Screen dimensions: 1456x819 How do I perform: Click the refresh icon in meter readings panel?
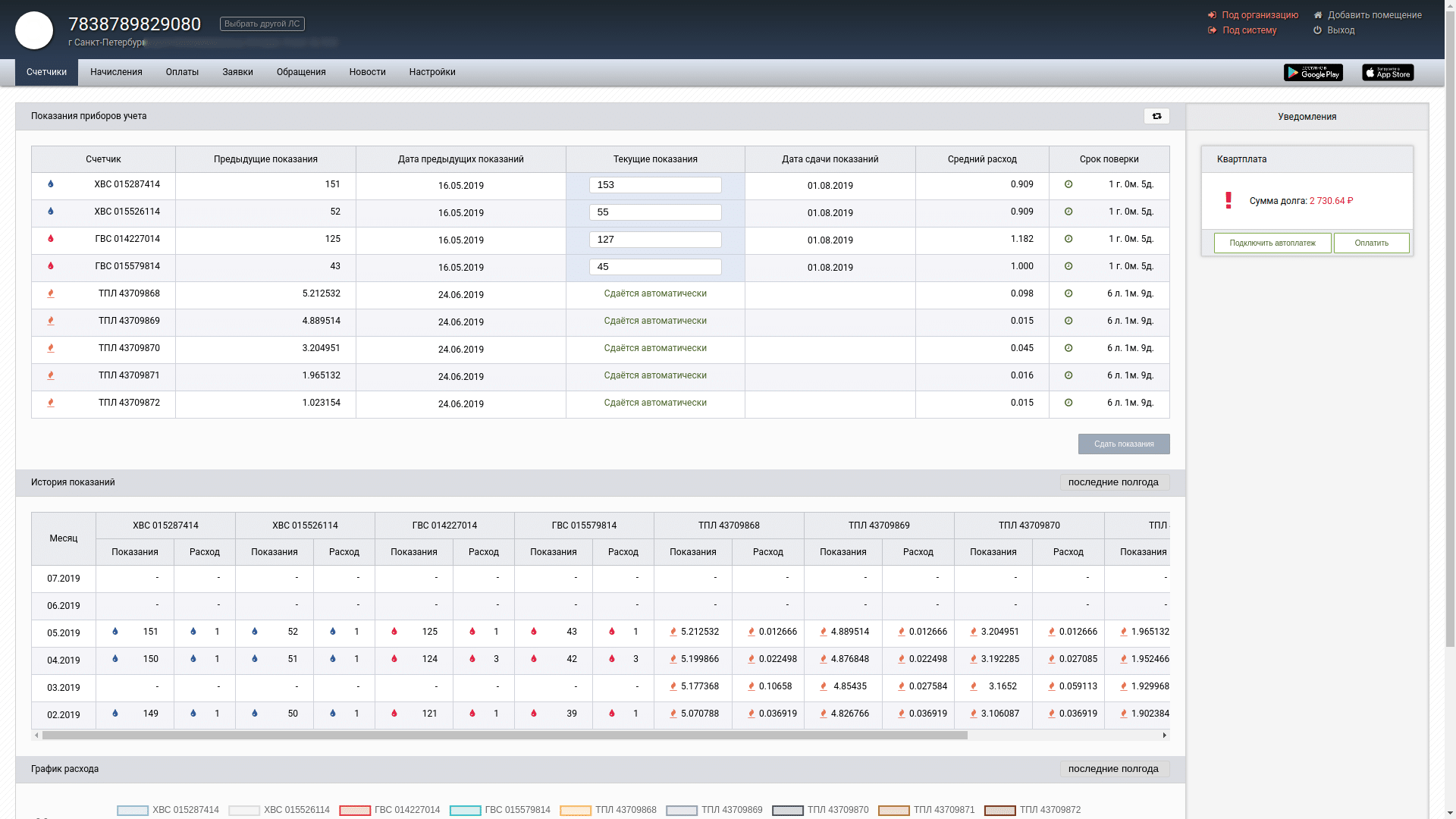(x=1156, y=116)
